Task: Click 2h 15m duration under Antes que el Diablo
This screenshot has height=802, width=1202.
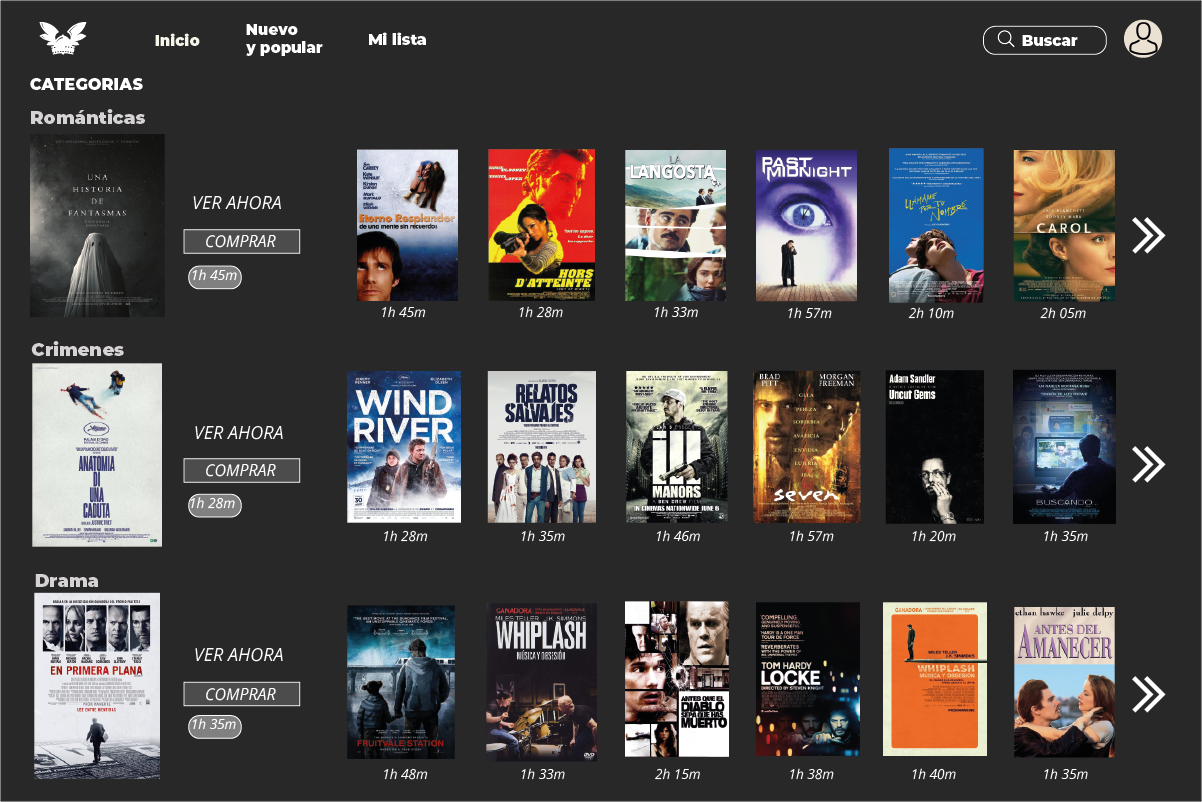Action: click(677, 774)
